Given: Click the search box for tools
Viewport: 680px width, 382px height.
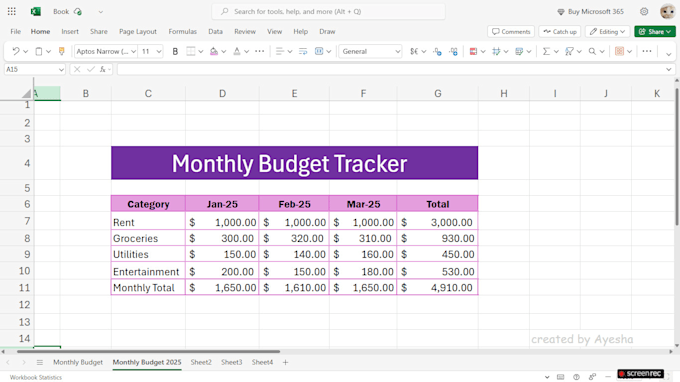Looking at the screenshot, I should (328, 12).
